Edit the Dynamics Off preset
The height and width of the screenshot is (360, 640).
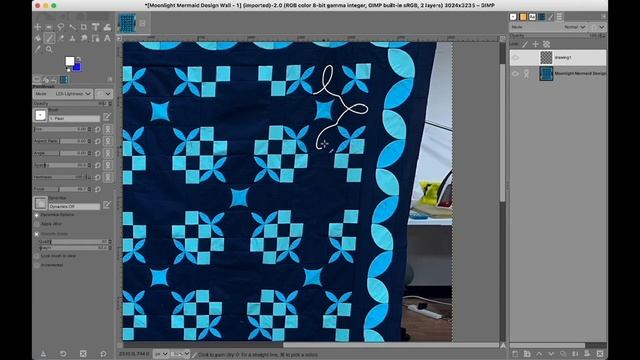(107, 204)
